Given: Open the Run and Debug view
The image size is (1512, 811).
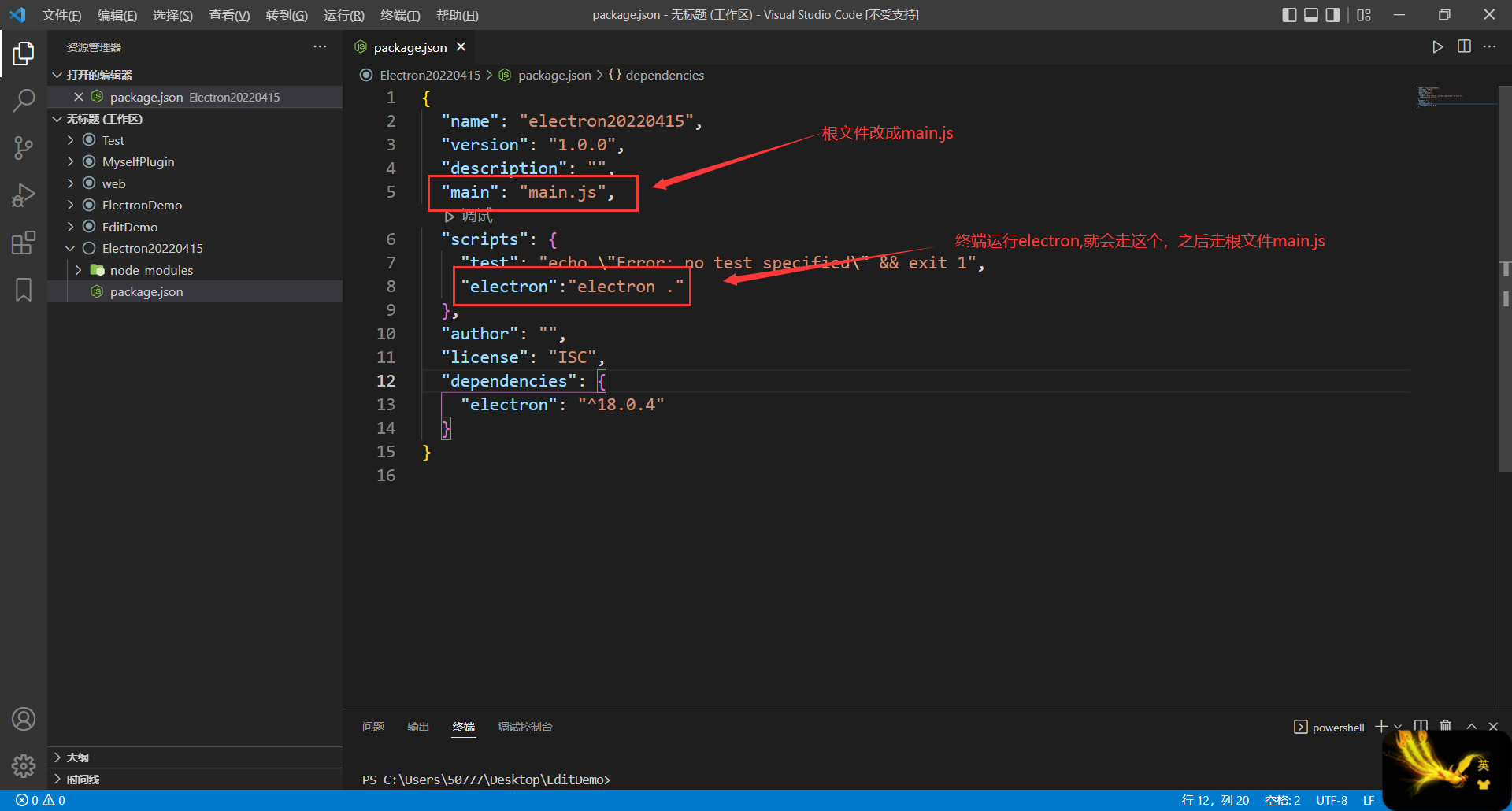Looking at the screenshot, I should coord(24,194).
